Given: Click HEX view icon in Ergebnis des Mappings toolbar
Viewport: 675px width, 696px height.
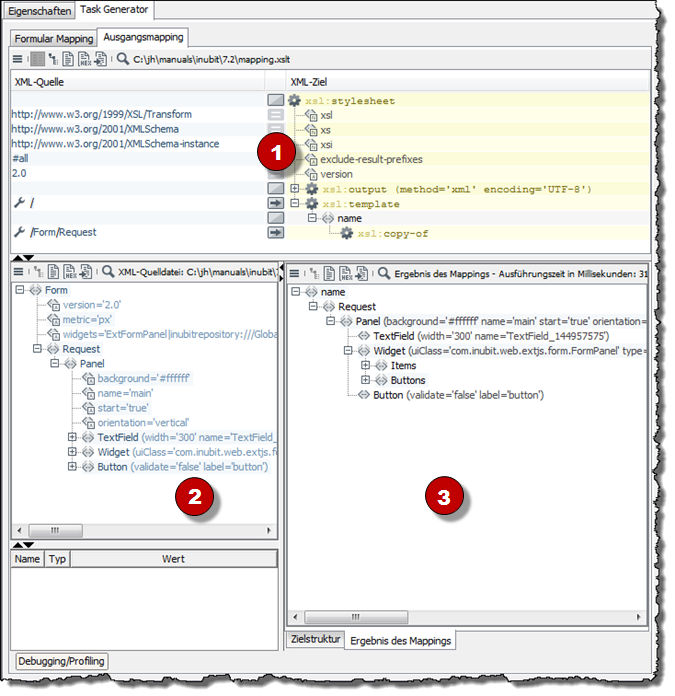Looking at the screenshot, I should (346, 273).
